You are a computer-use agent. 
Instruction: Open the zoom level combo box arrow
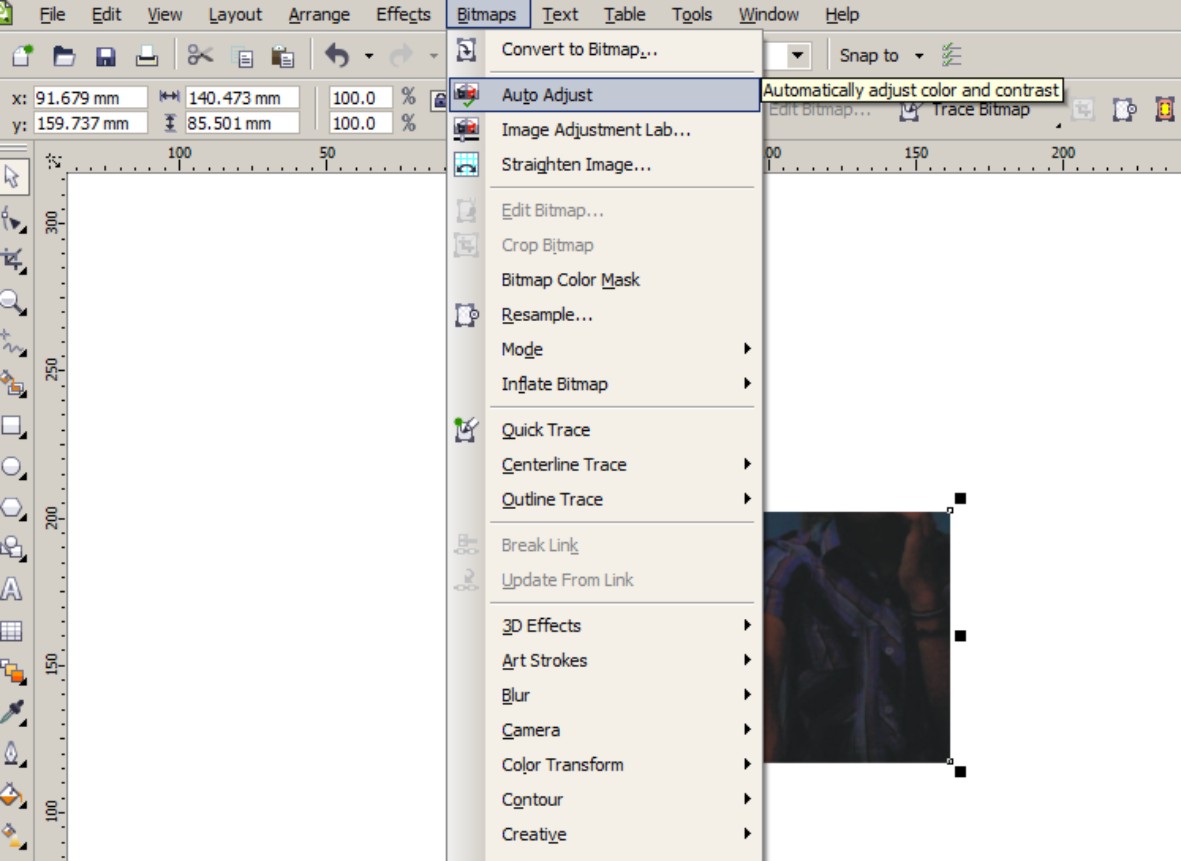pos(797,55)
